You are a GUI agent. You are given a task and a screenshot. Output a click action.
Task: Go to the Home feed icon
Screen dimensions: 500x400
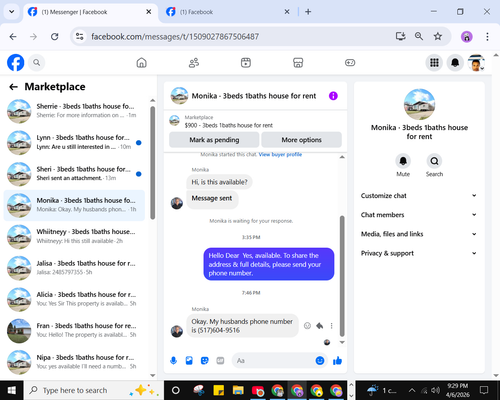pos(142,63)
